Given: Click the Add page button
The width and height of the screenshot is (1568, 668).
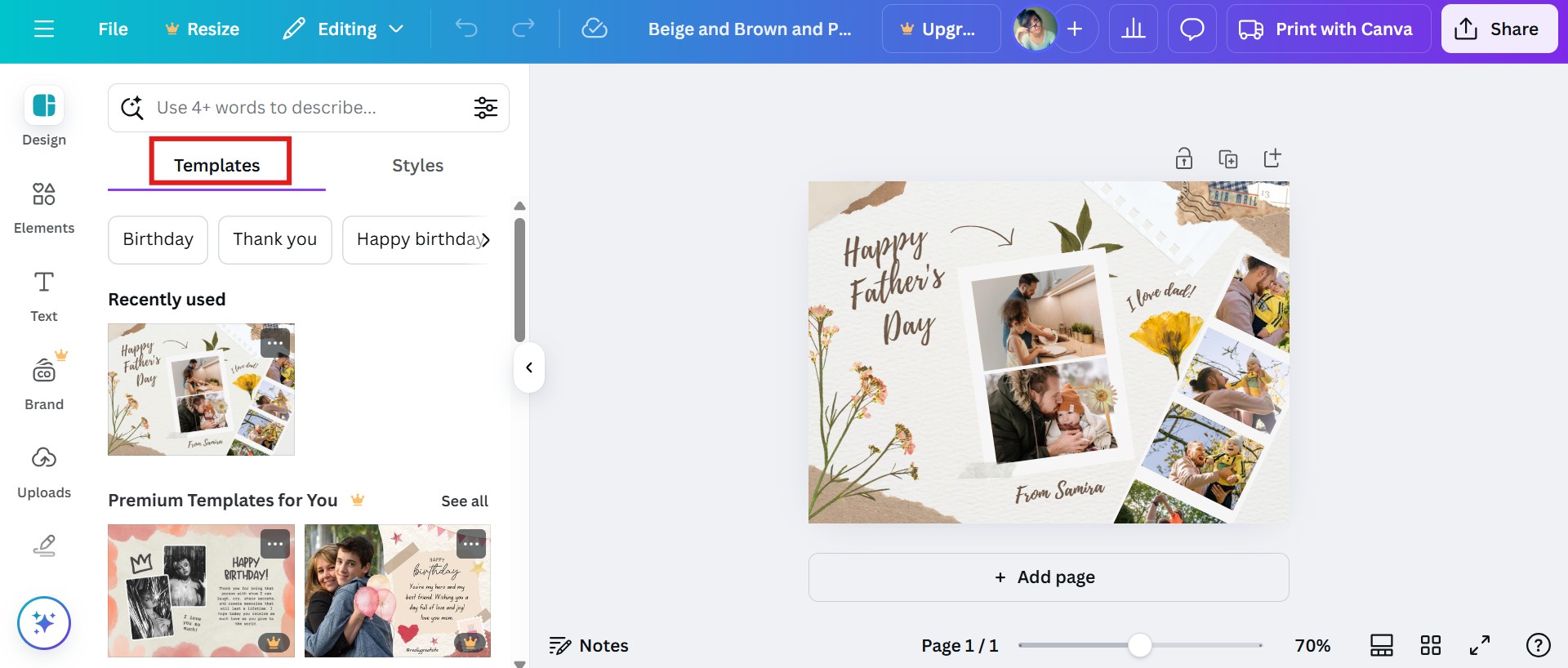Looking at the screenshot, I should (1049, 577).
